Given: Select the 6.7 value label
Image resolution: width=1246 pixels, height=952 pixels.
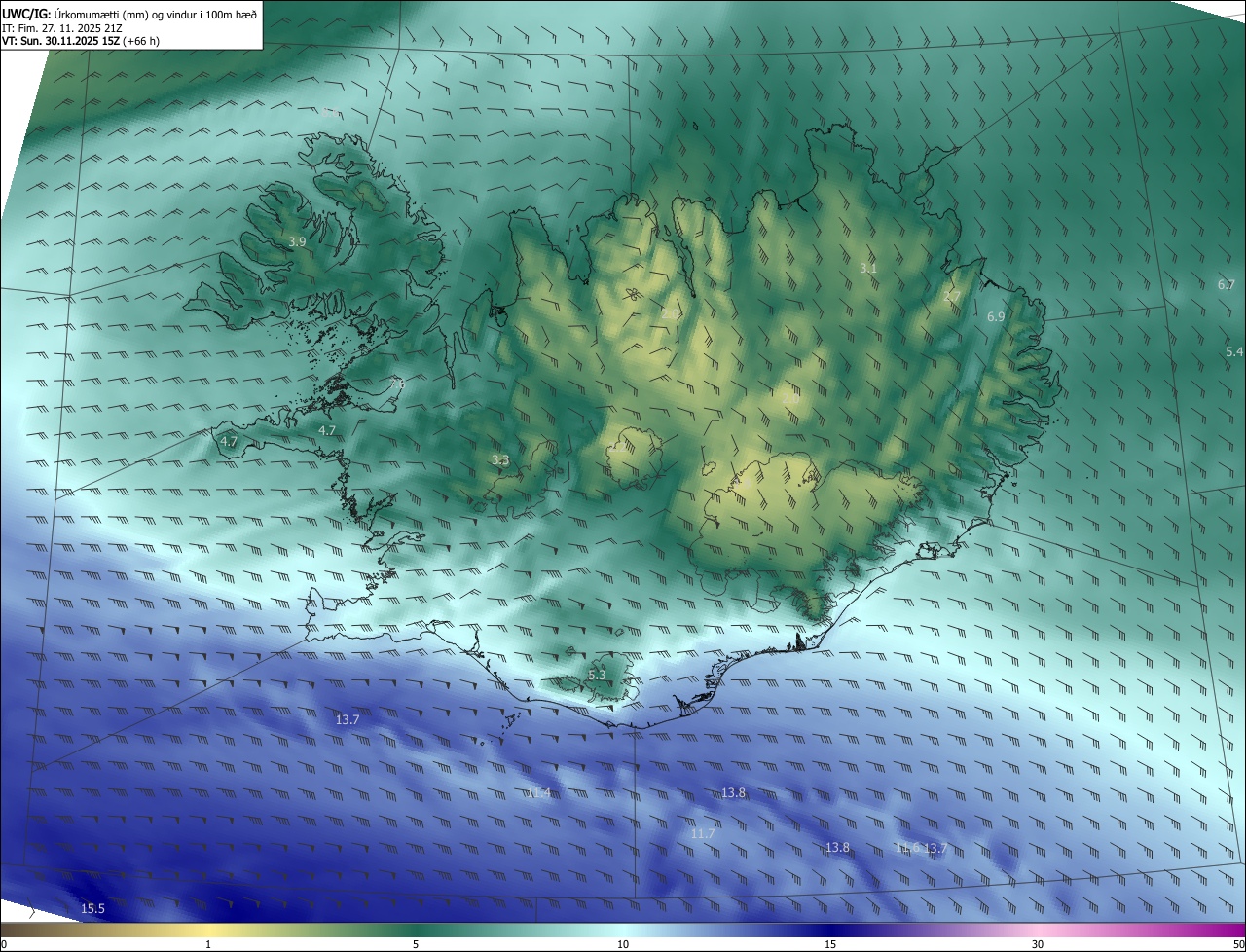Looking at the screenshot, I should pos(1227,285).
